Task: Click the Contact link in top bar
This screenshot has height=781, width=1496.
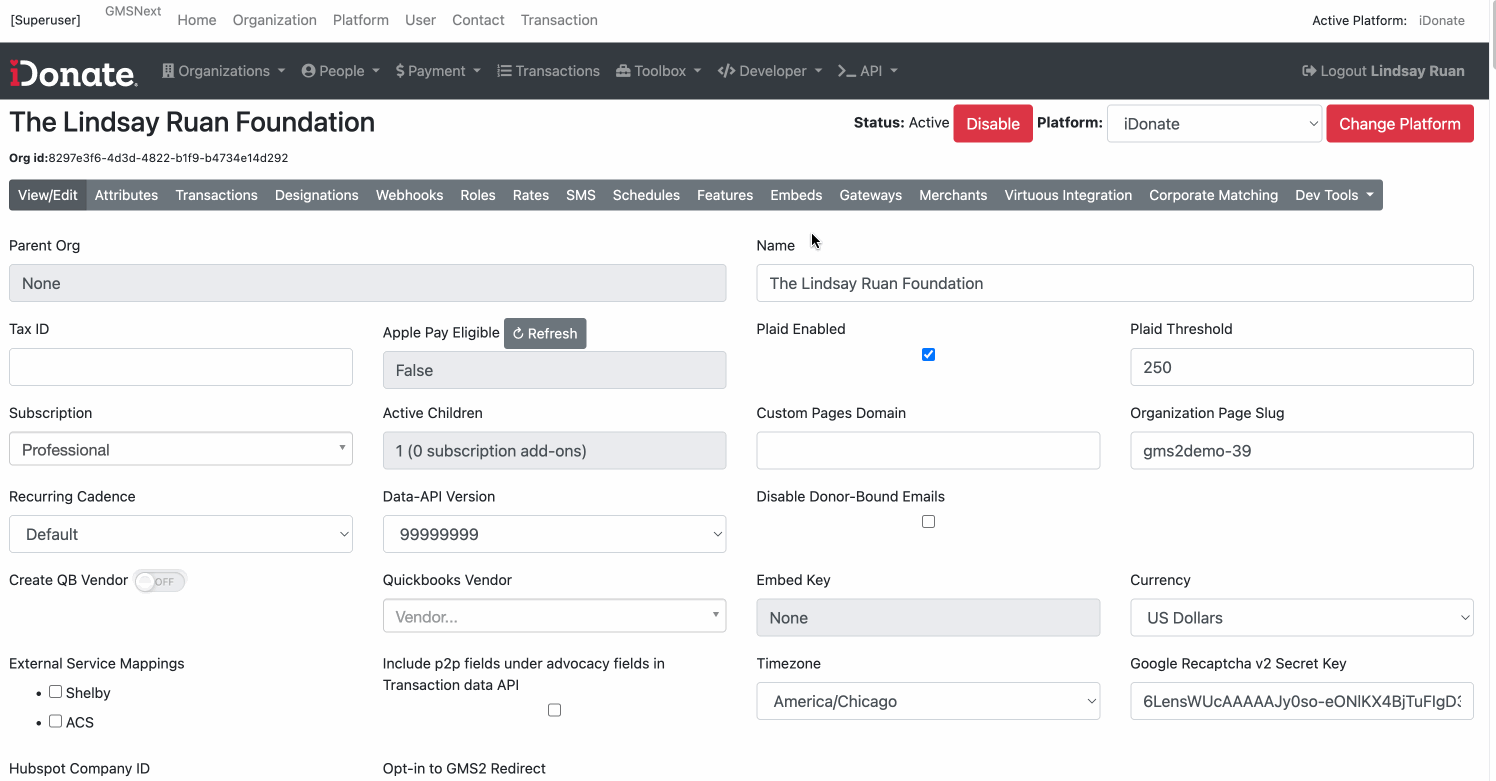Action: 478,20
